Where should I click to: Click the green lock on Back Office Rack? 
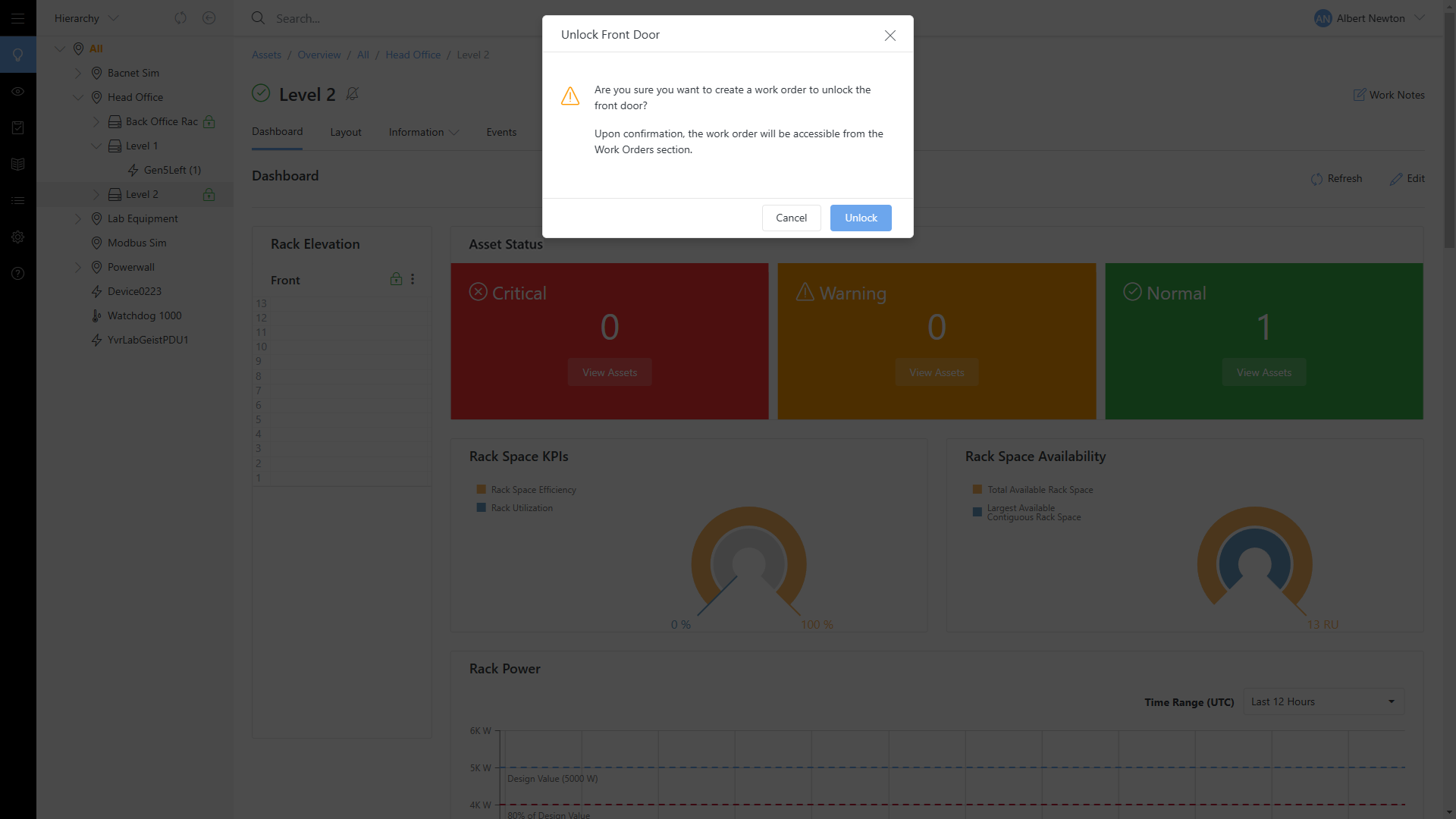[x=209, y=121]
